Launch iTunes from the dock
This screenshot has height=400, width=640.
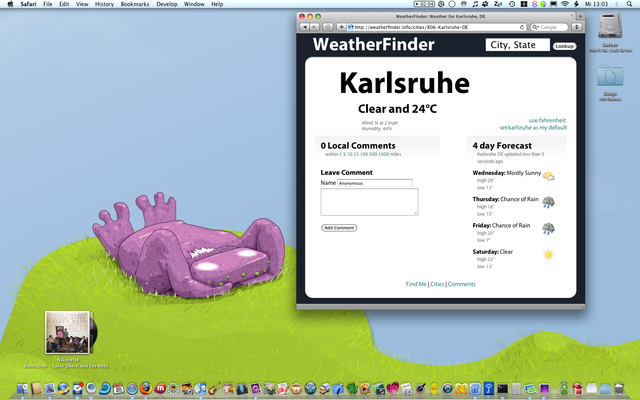(200, 389)
